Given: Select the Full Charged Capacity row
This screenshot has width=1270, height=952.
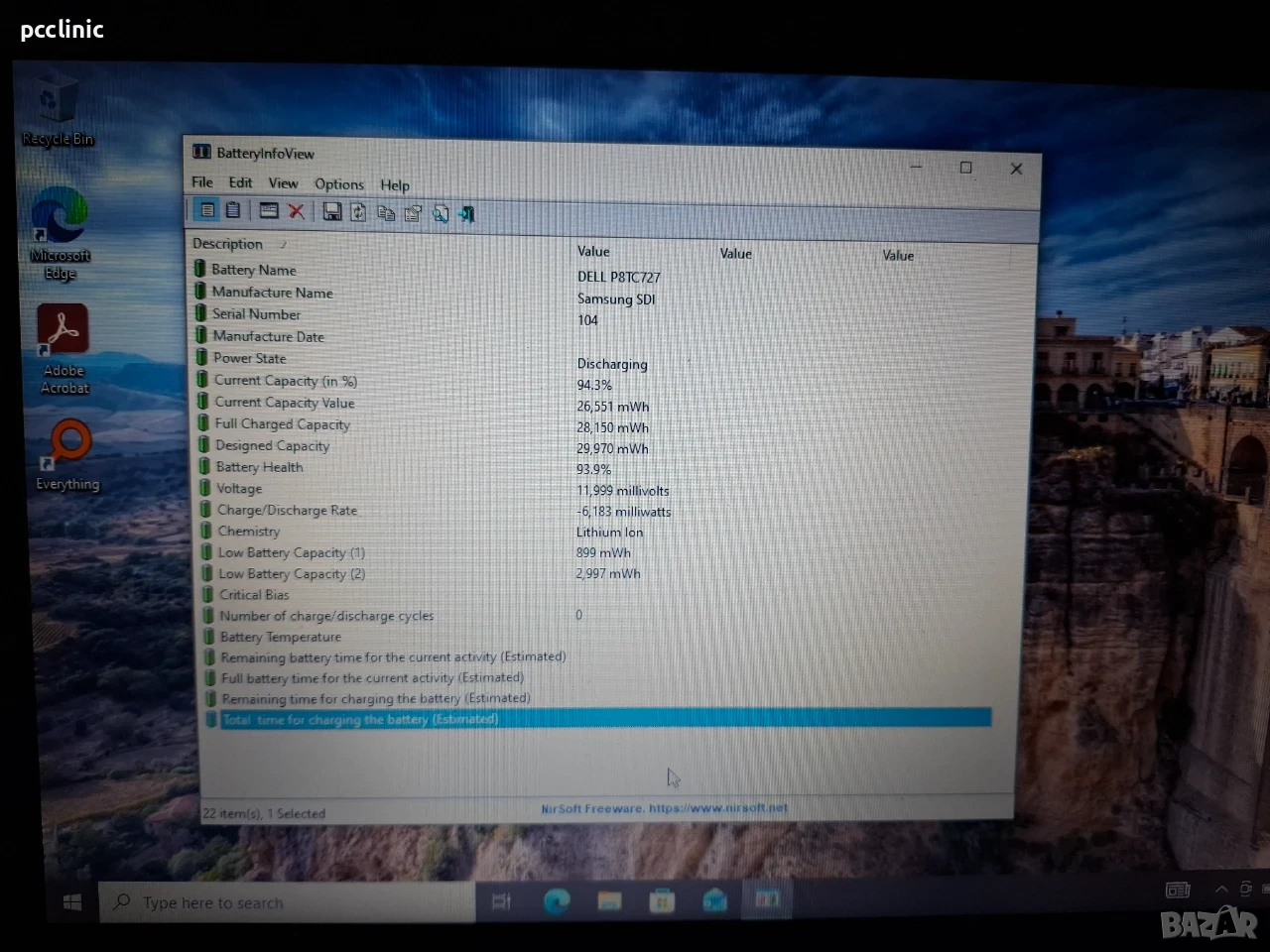Looking at the screenshot, I should tap(593, 424).
